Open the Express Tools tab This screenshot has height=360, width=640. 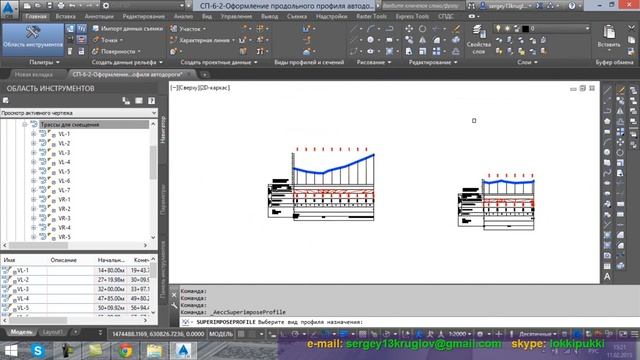[412, 16]
